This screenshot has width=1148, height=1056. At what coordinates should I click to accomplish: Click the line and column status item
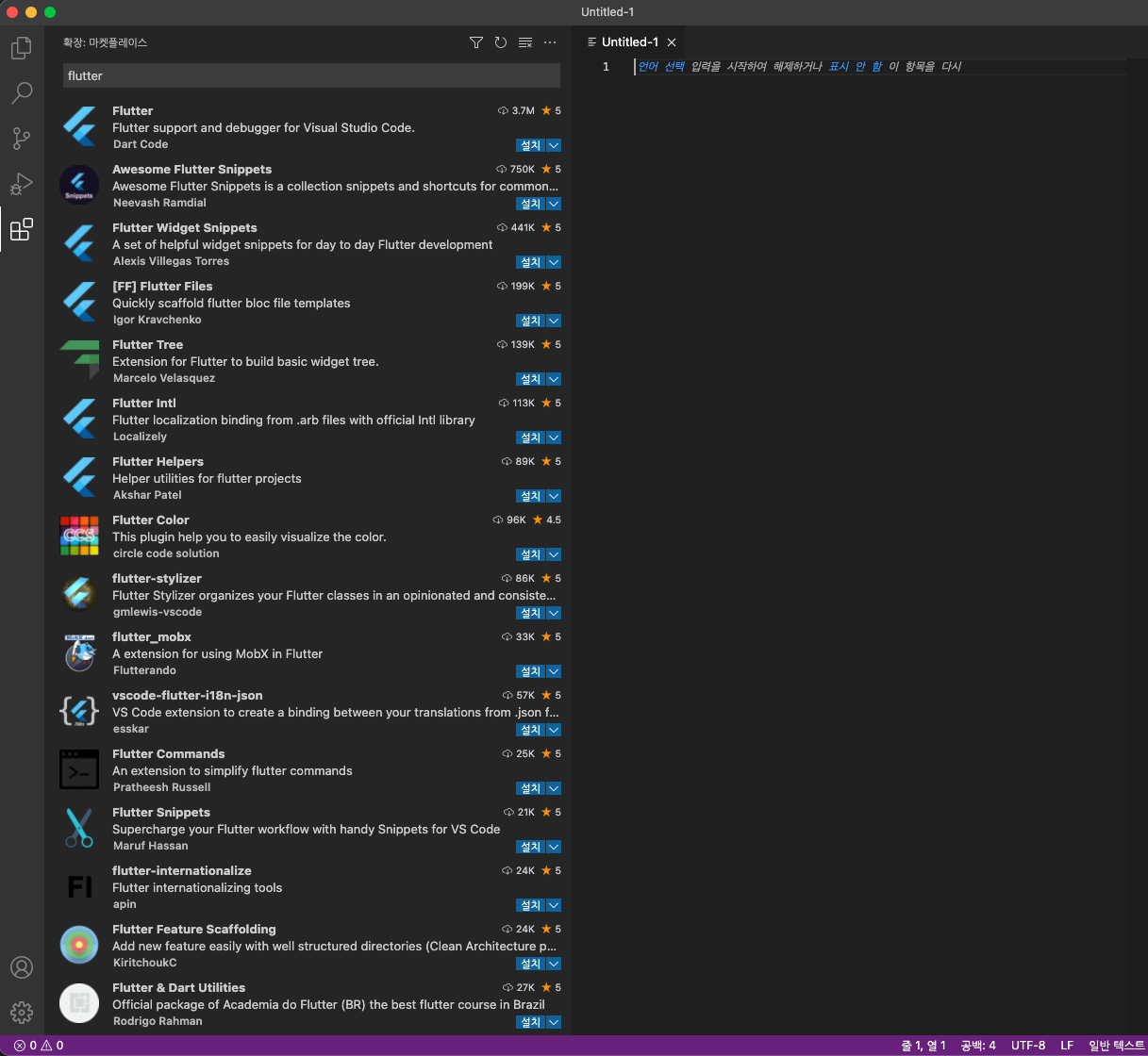click(x=923, y=1045)
